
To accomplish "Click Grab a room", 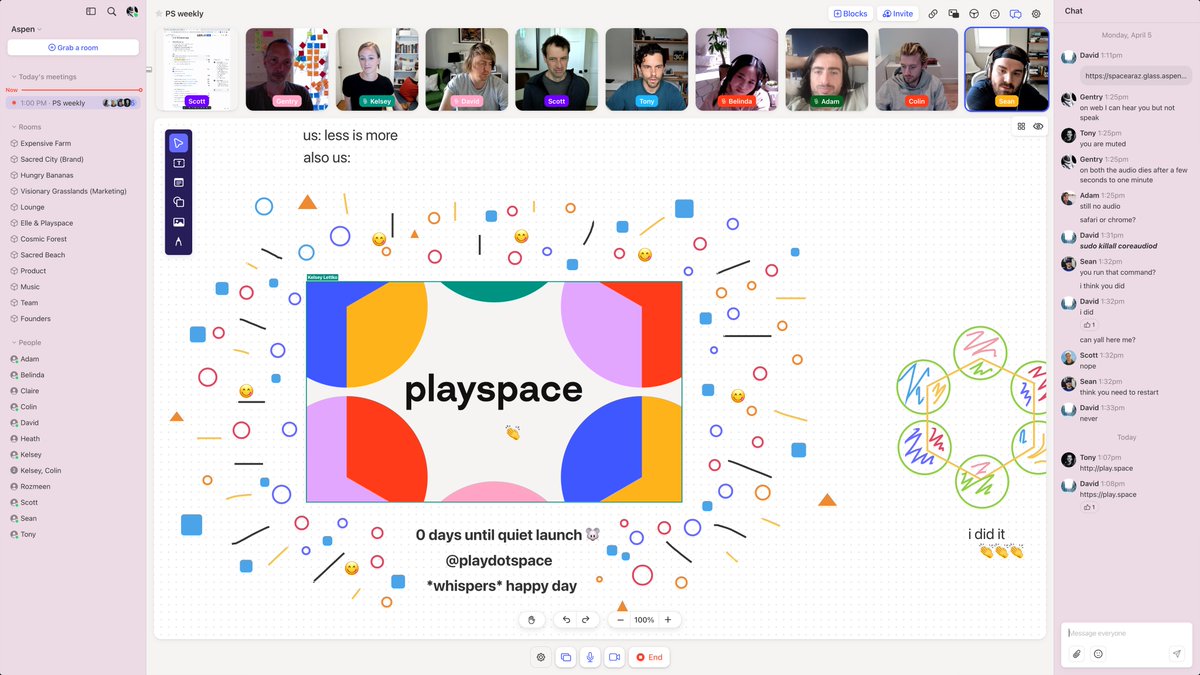I will [73, 47].
